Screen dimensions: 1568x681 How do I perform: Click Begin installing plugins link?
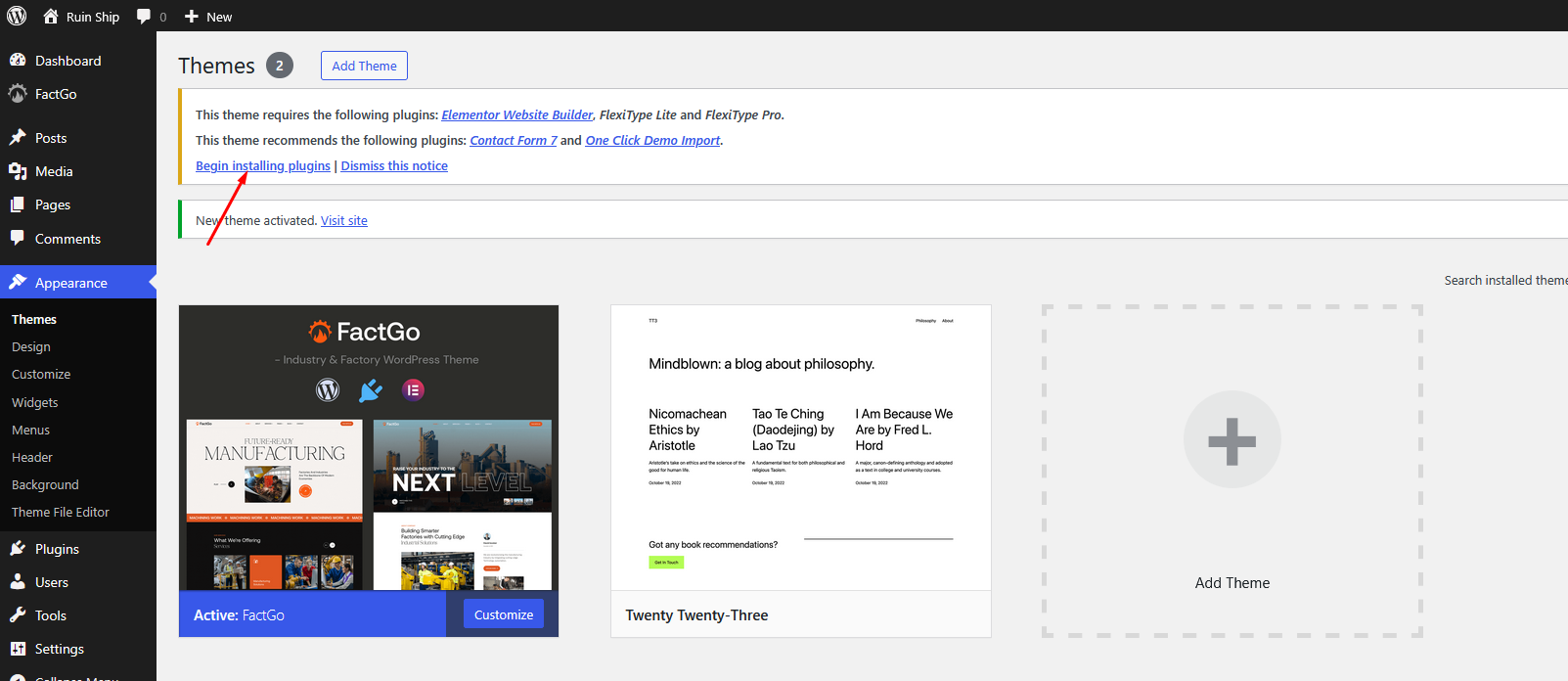tap(263, 165)
